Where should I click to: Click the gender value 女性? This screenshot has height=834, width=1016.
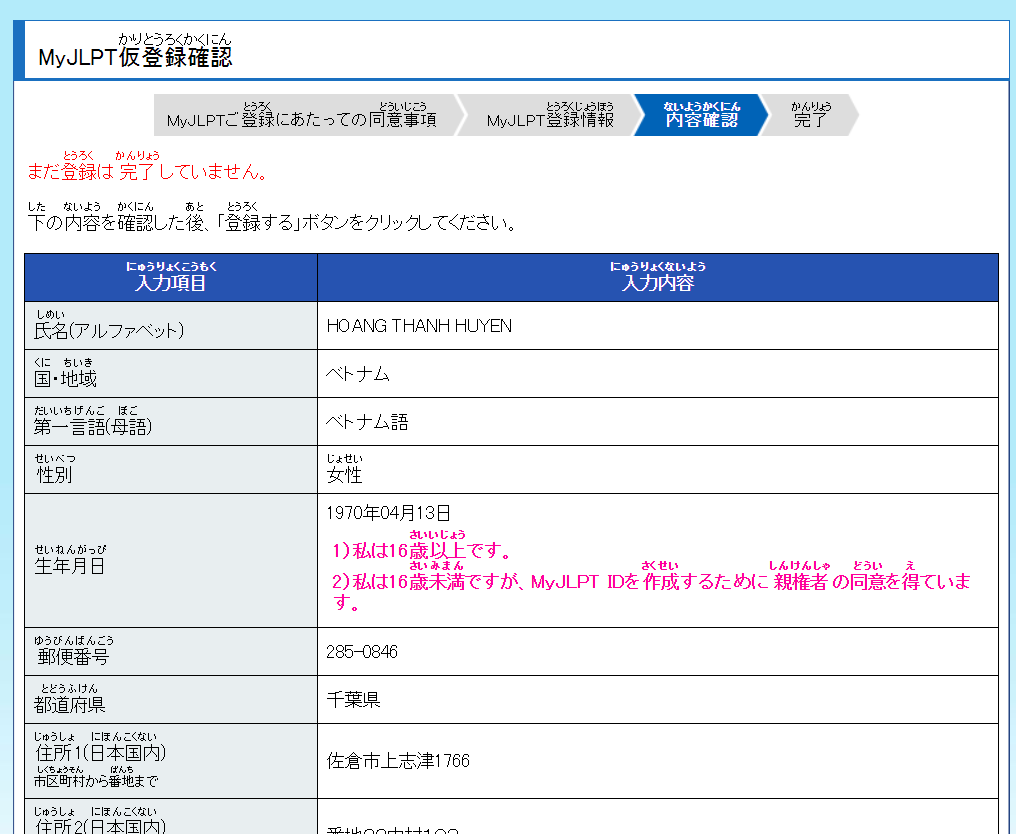click(344, 474)
